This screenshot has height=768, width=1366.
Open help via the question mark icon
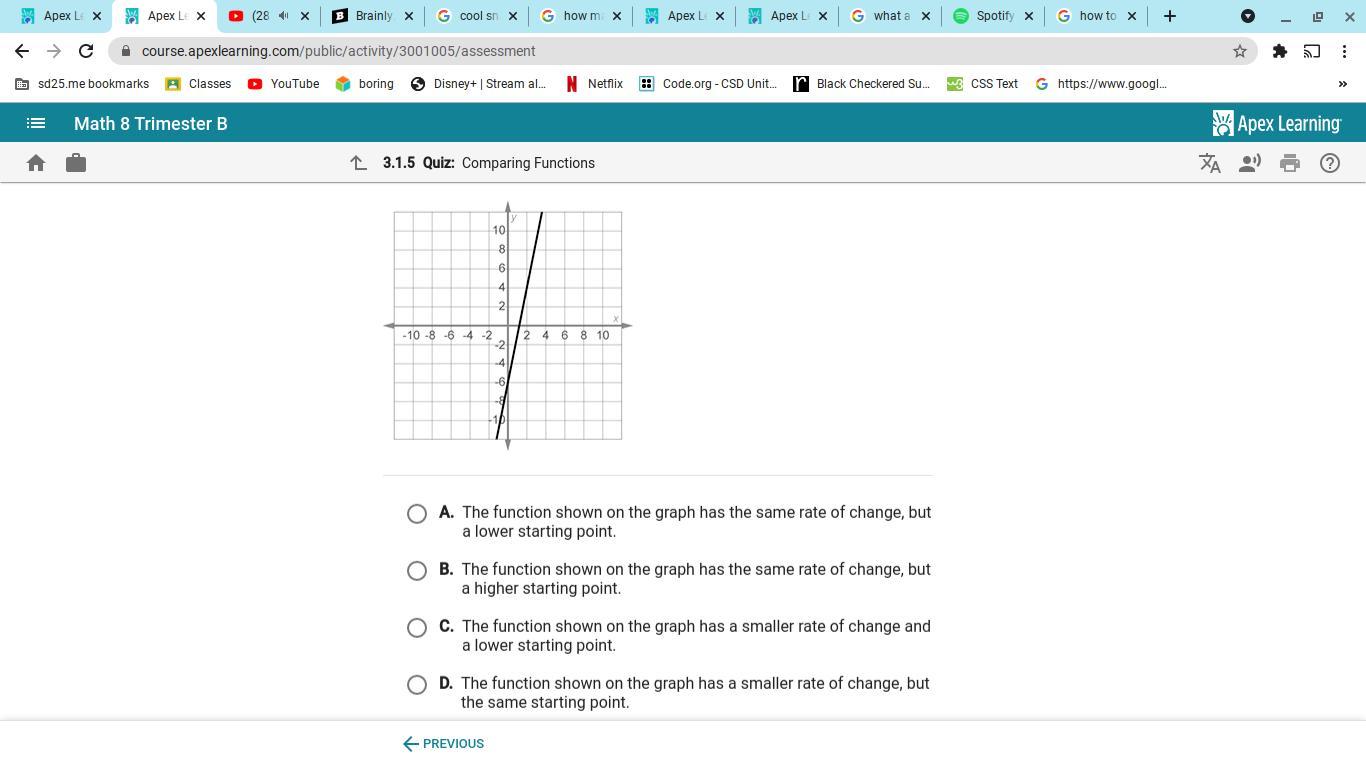tap(1330, 162)
